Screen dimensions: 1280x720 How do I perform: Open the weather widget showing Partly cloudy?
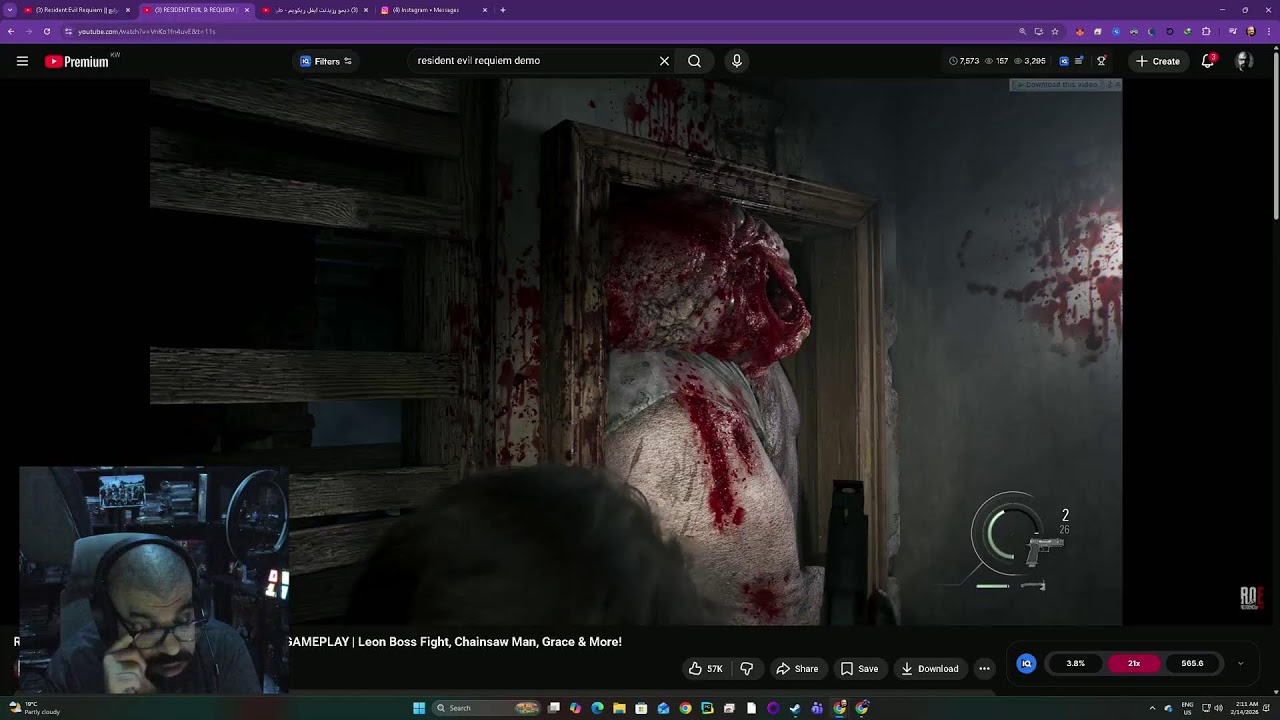34,708
